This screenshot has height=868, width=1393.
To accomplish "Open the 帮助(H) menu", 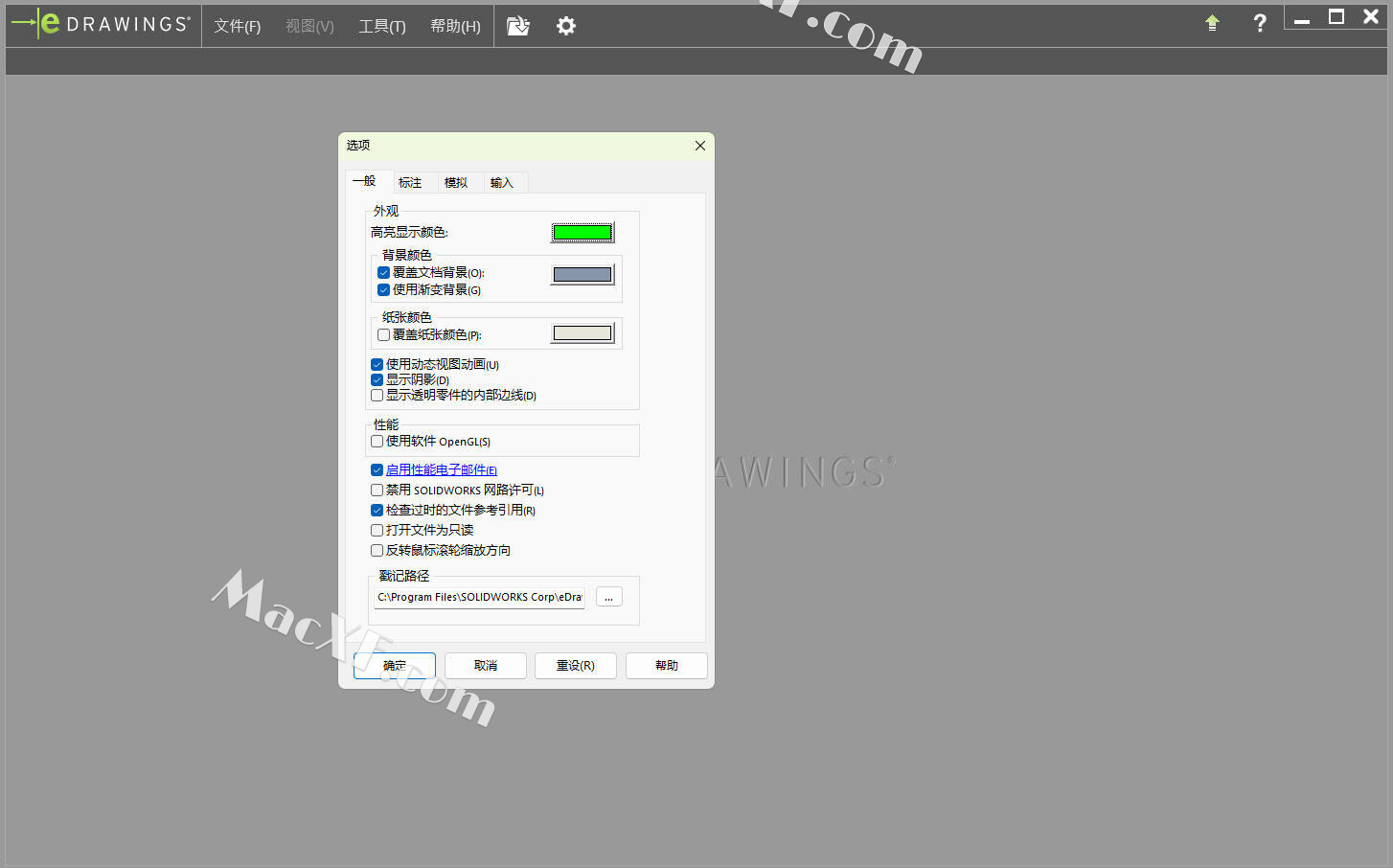I will [x=455, y=26].
